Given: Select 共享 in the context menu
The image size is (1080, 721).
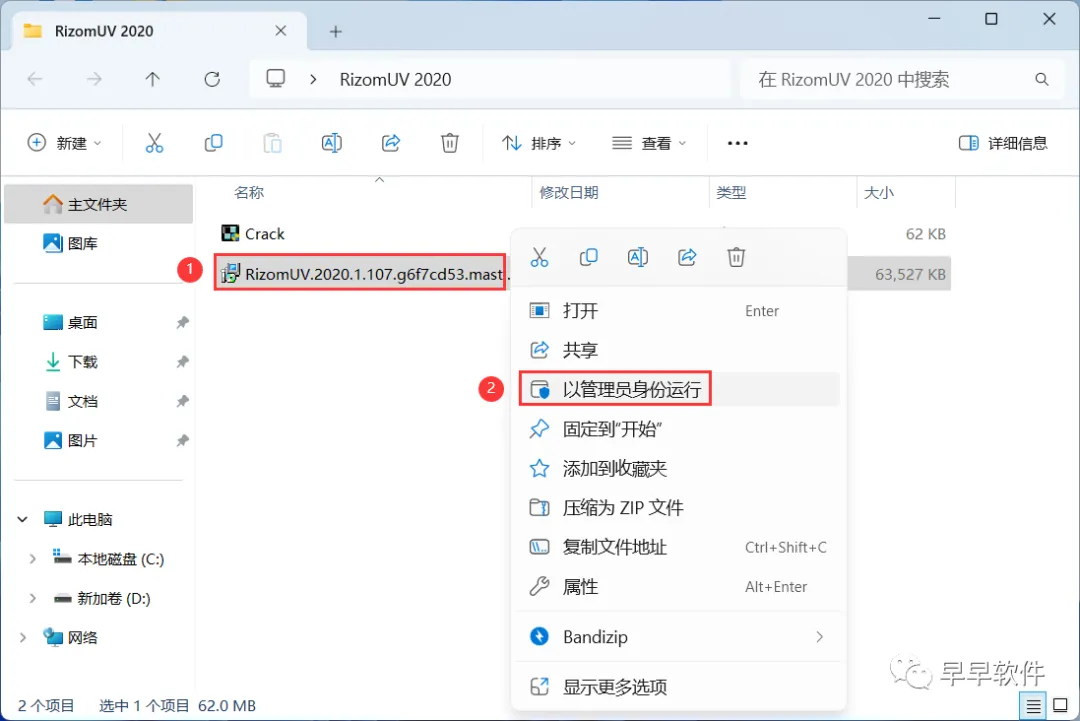Looking at the screenshot, I should click(x=678, y=350).
